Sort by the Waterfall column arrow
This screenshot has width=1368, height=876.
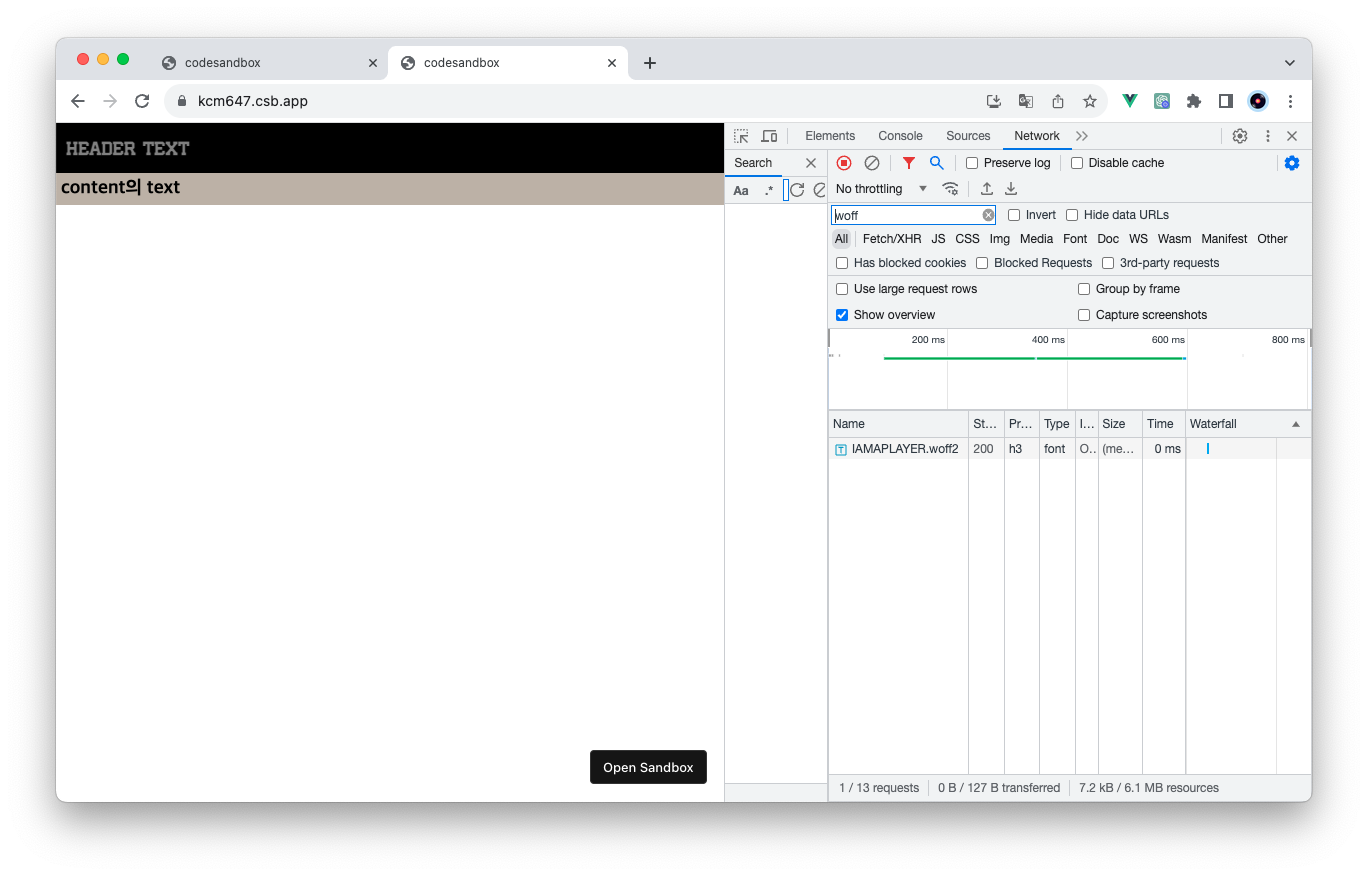pyautogui.click(x=1296, y=424)
